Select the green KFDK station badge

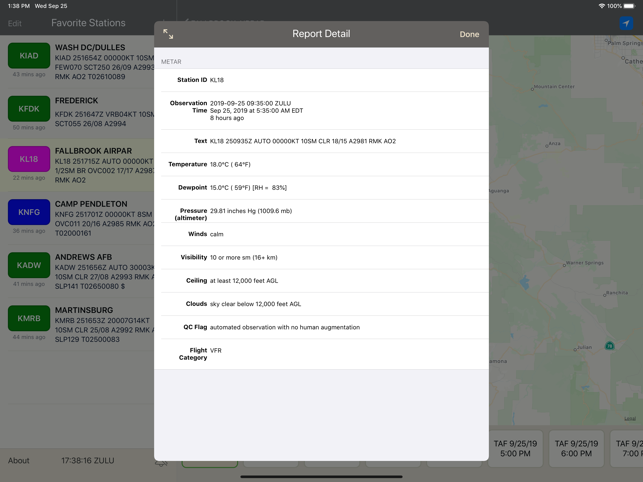tap(29, 109)
